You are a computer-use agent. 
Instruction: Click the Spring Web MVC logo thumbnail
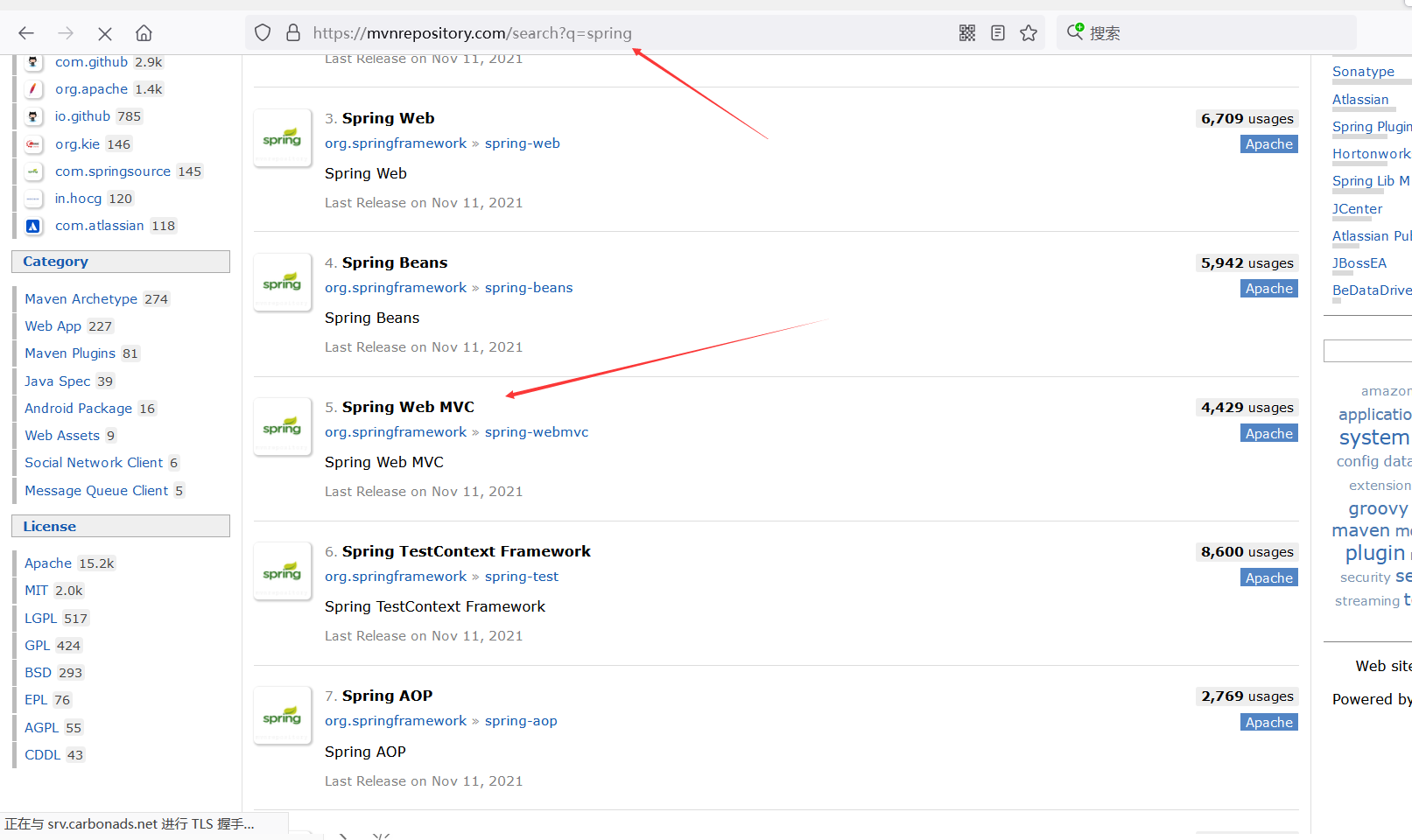click(x=282, y=427)
